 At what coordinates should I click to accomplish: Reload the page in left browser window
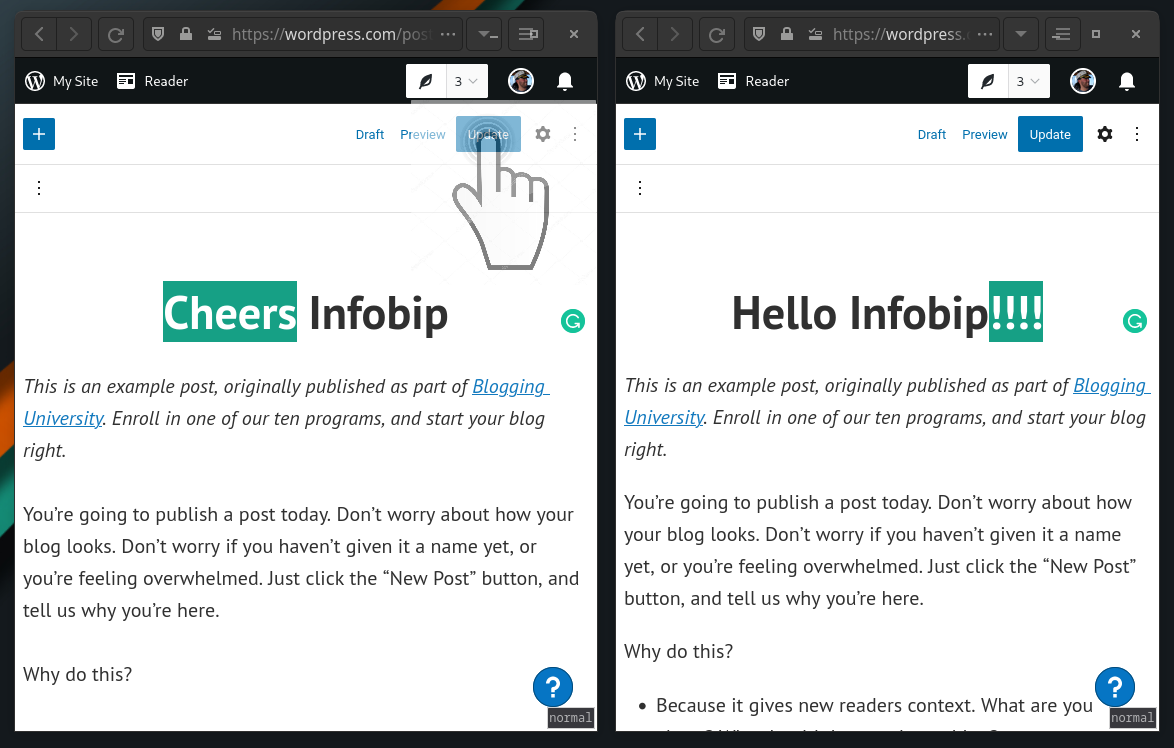coord(115,34)
